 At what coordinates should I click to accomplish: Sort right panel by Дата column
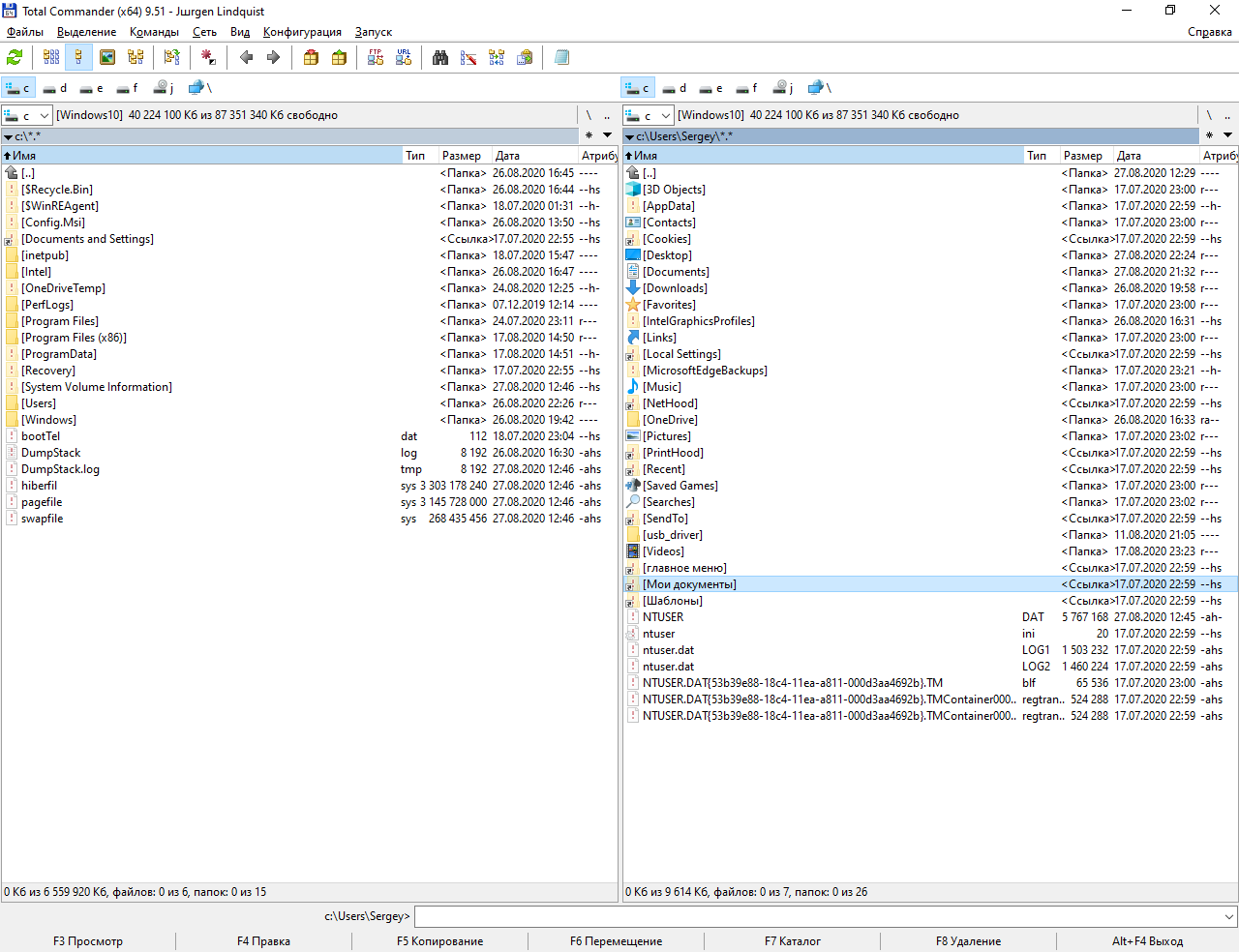[x=1156, y=156]
